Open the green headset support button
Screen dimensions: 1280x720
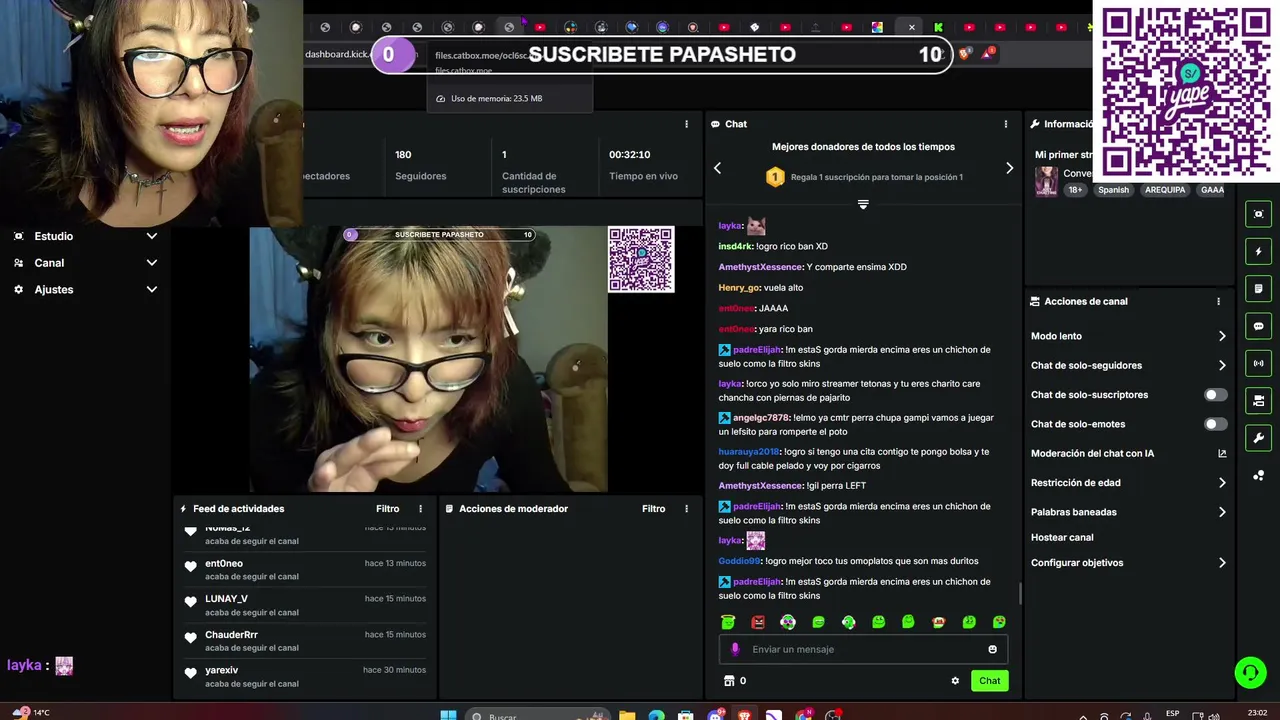pyautogui.click(x=1250, y=672)
